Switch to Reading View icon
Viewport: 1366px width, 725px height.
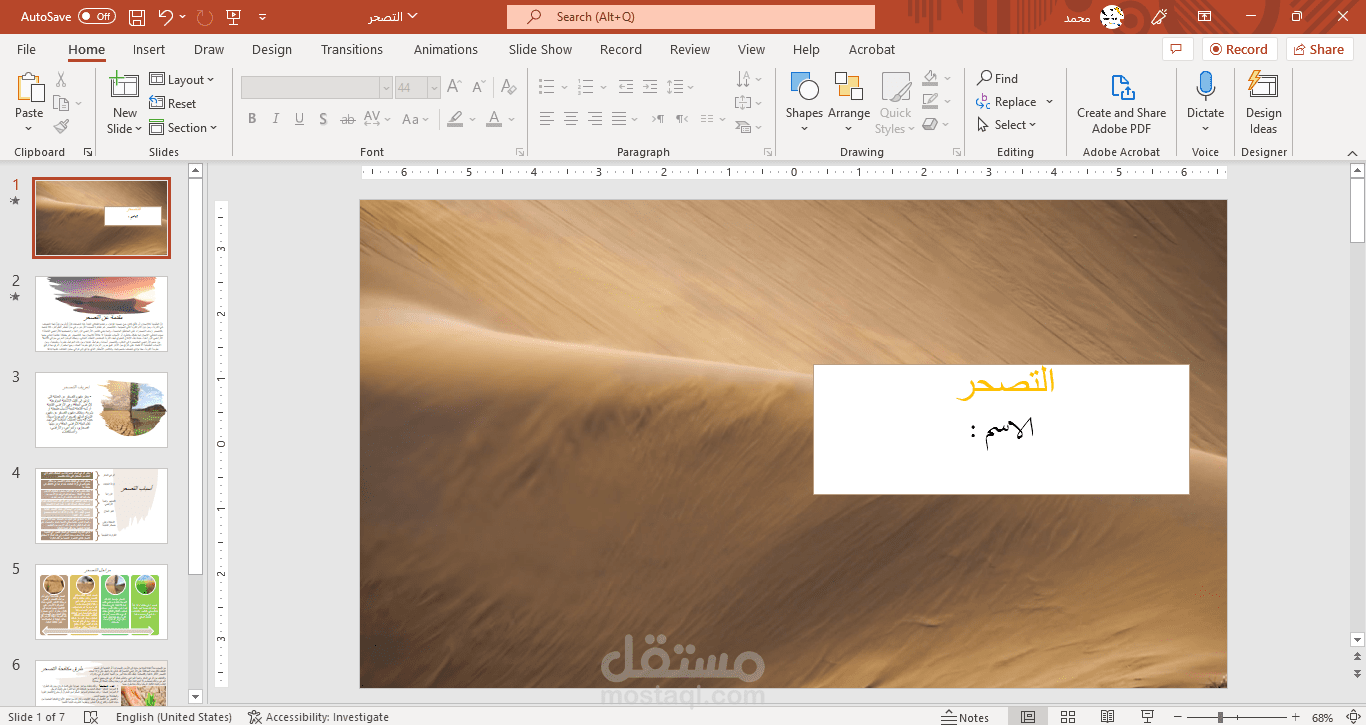[1107, 717]
